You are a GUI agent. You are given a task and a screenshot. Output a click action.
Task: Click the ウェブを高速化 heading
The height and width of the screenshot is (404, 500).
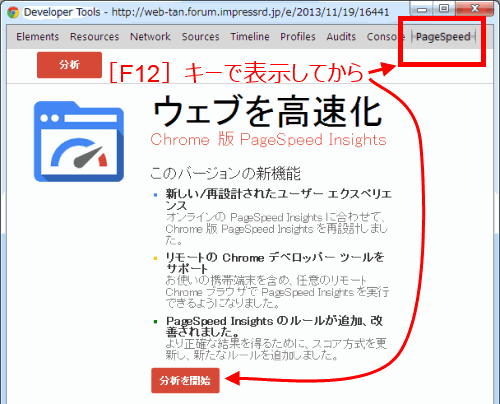coord(267,111)
